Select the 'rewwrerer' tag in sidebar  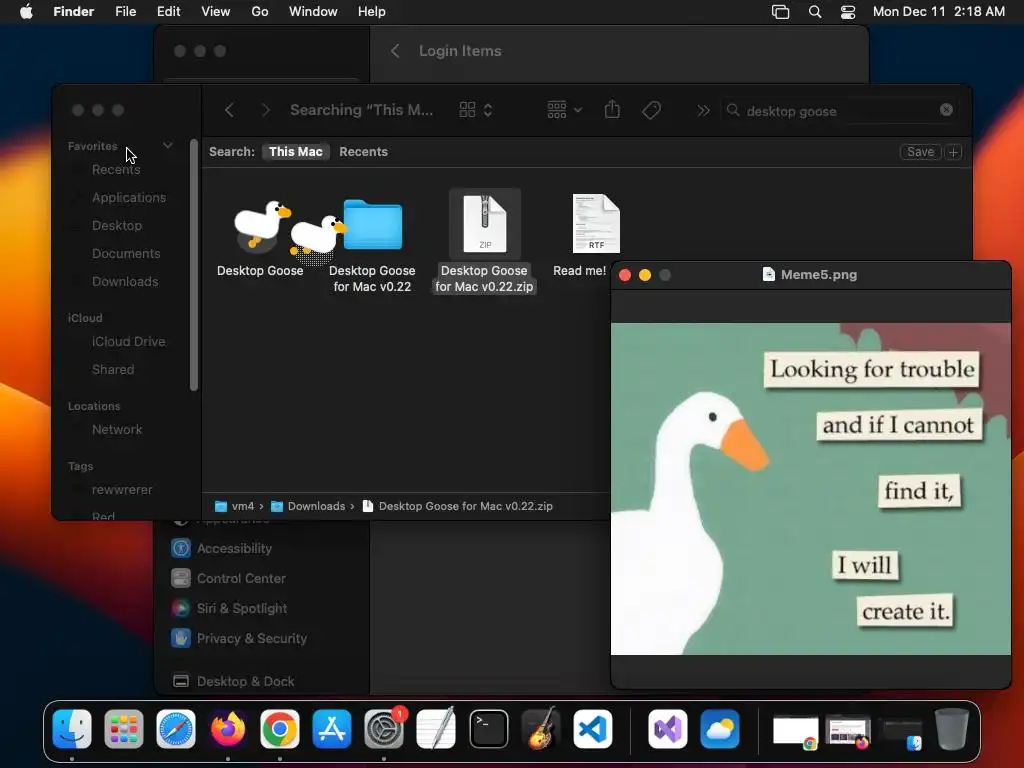pyautogui.click(x=122, y=490)
